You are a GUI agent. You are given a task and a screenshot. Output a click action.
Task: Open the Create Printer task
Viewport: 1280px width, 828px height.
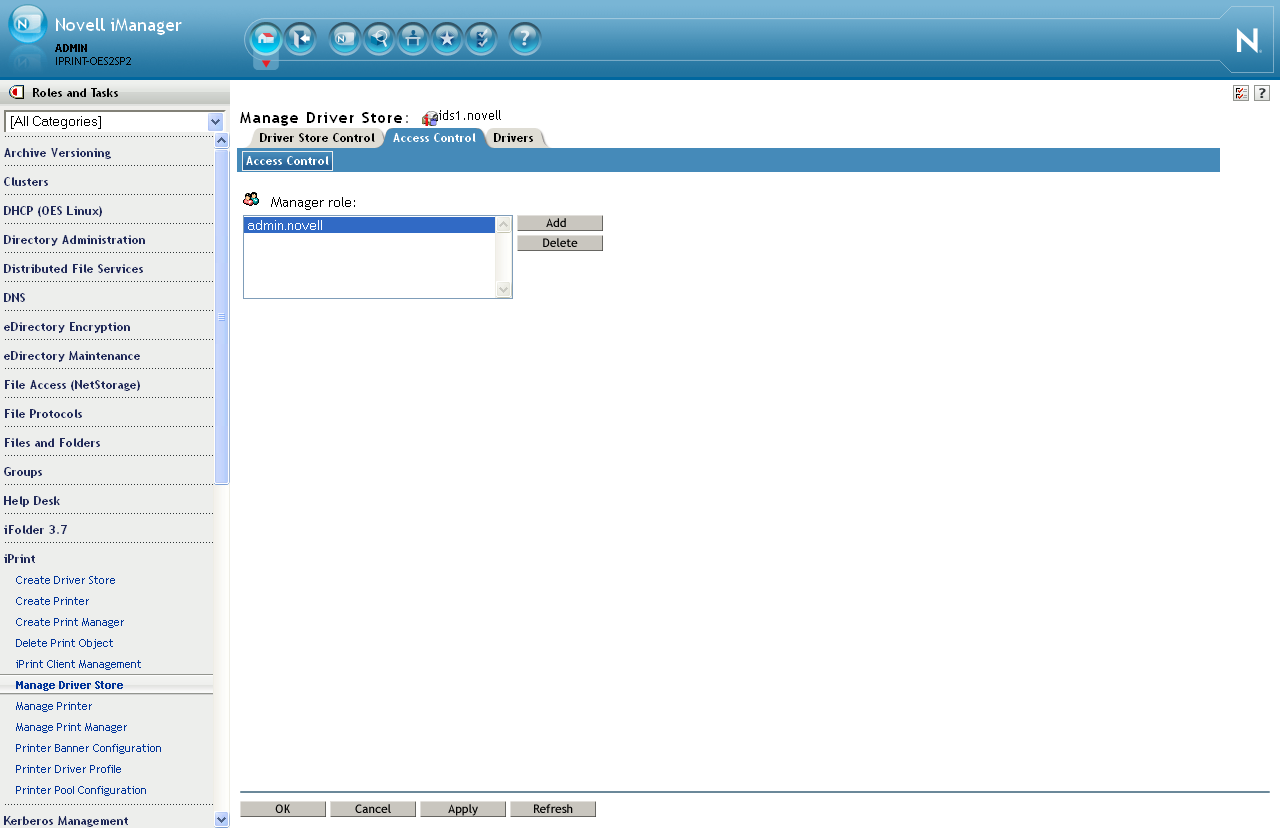coord(52,601)
